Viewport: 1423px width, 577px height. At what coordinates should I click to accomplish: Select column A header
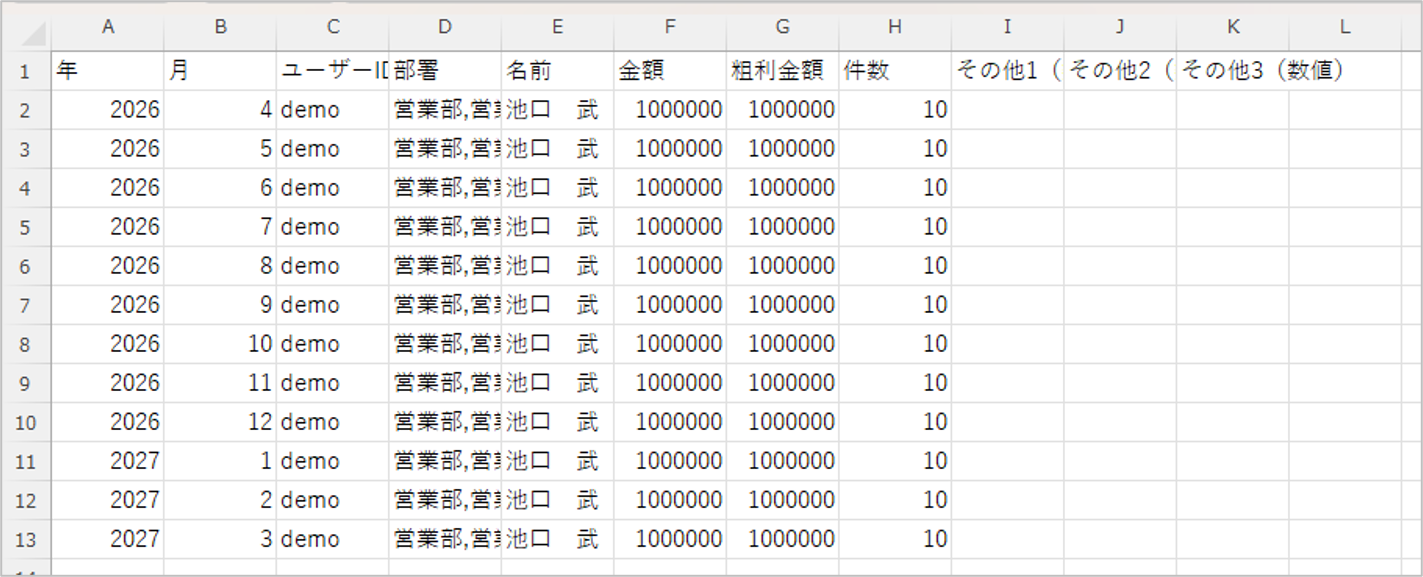(x=108, y=28)
